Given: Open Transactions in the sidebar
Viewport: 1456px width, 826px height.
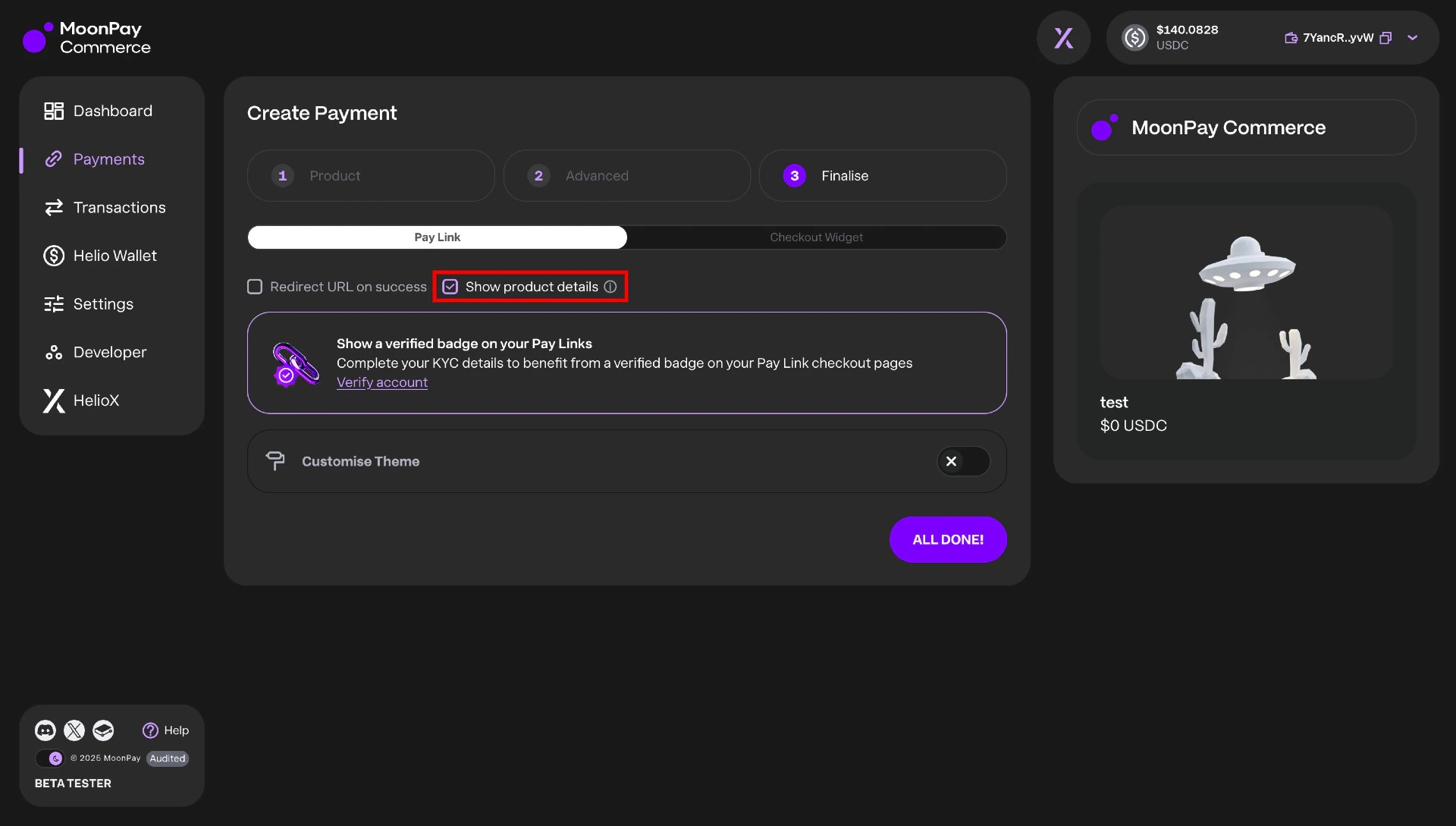Looking at the screenshot, I should point(119,208).
